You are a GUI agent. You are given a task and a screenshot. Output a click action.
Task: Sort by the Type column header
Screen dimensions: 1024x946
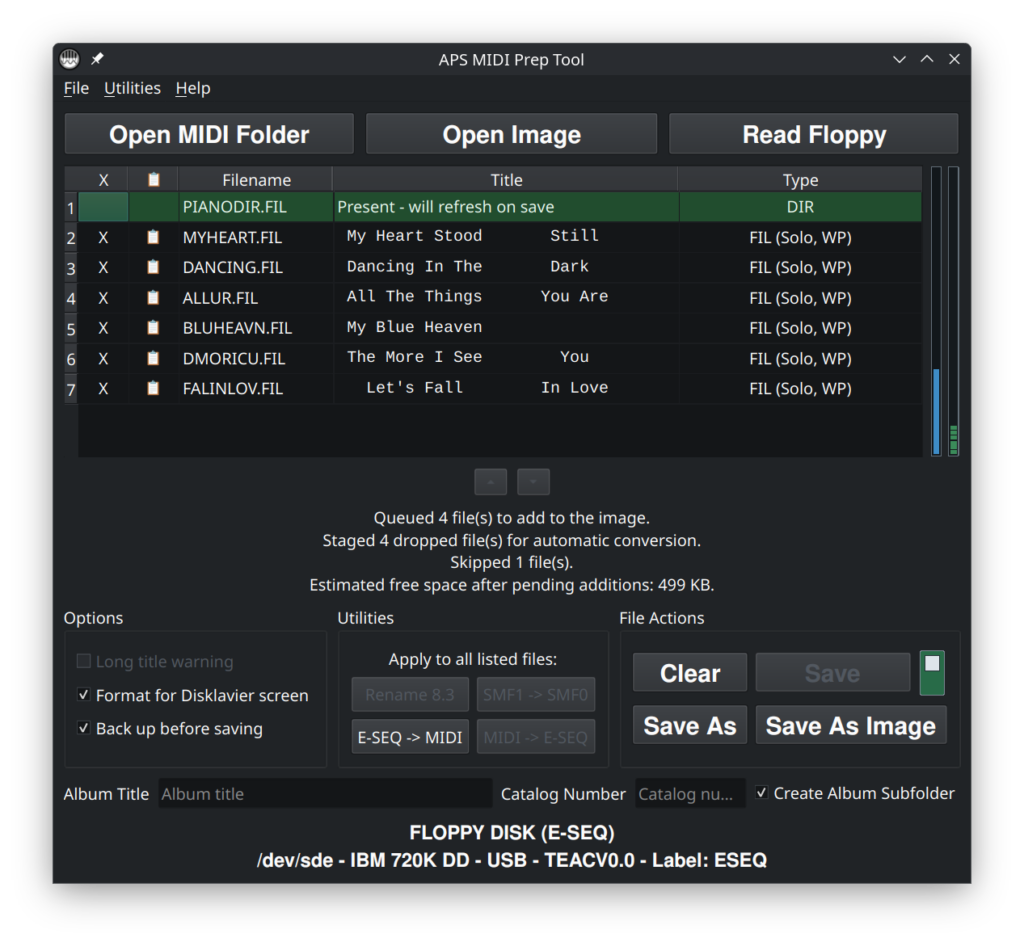800,180
